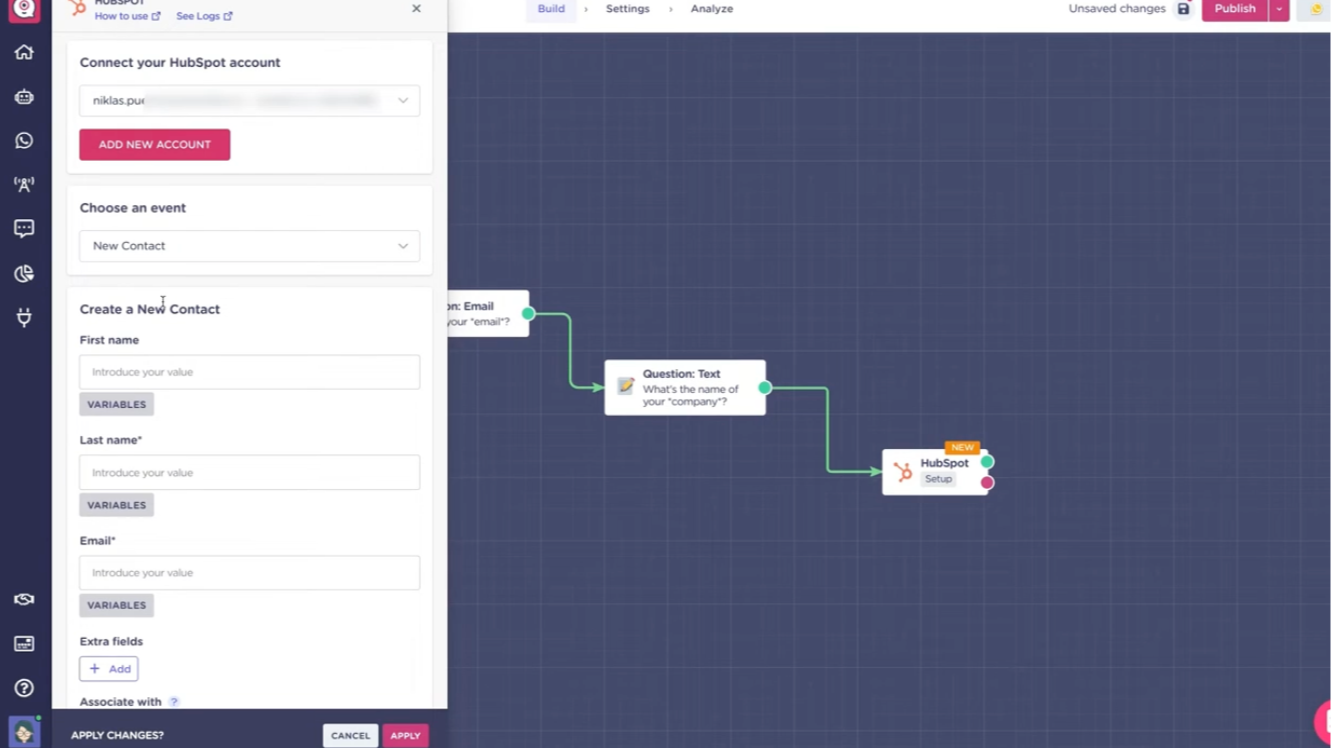Image resolution: width=1331 pixels, height=748 pixels.
Task: Add an extra field with Add button
Action: tap(109, 669)
